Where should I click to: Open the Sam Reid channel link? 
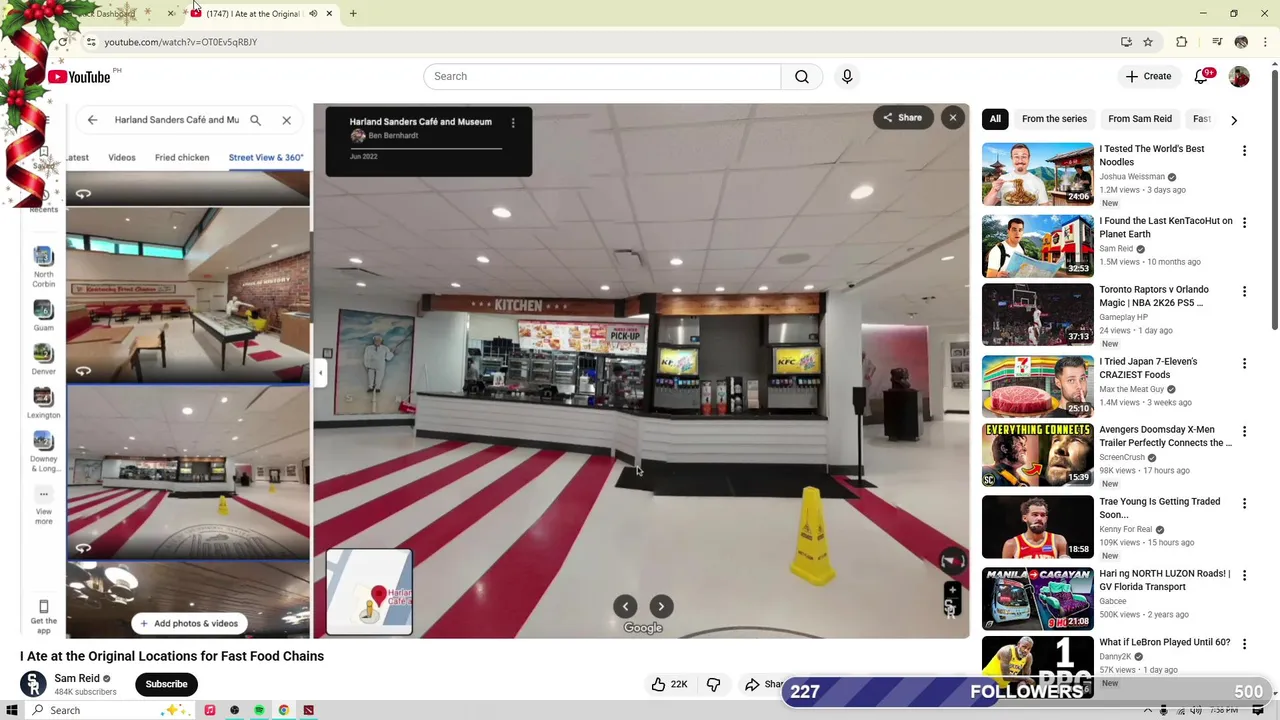pos(77,678)
